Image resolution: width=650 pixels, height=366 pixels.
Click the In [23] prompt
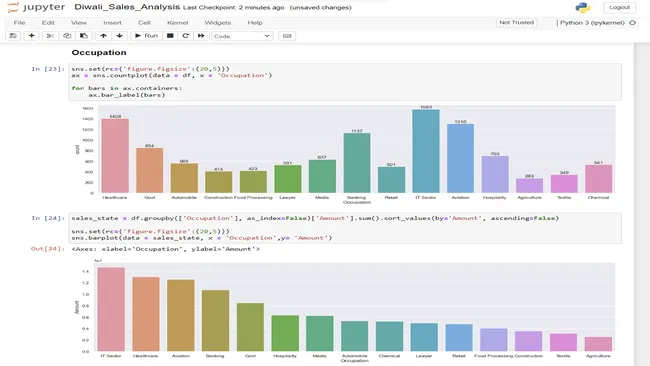[48, 69]
